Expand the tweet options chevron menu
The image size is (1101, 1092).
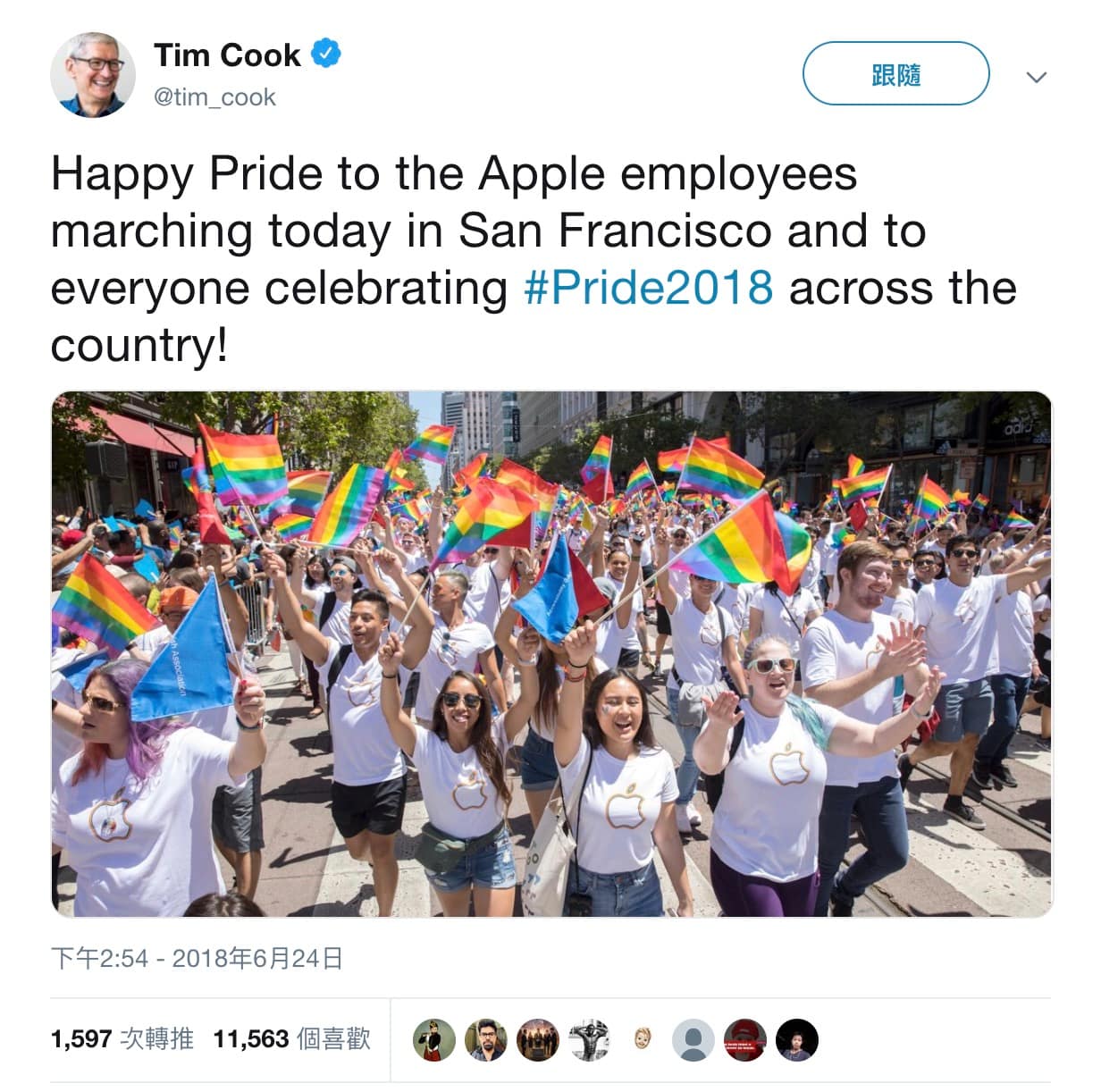(1037, 77)
